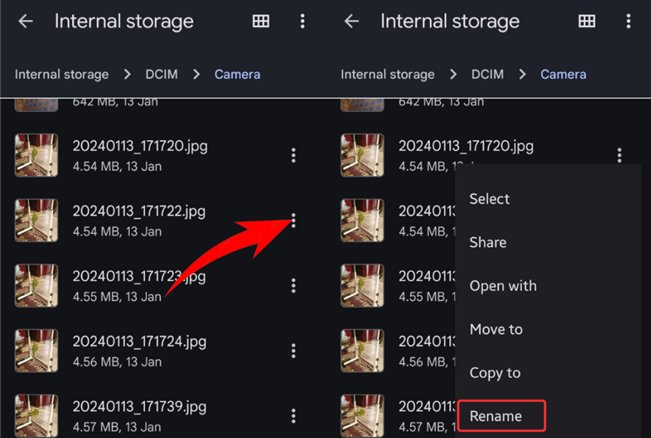The height and width of the screenshot is (438, 651).
Task: Choose Copy to in context menu
Action: pos(494,373)
